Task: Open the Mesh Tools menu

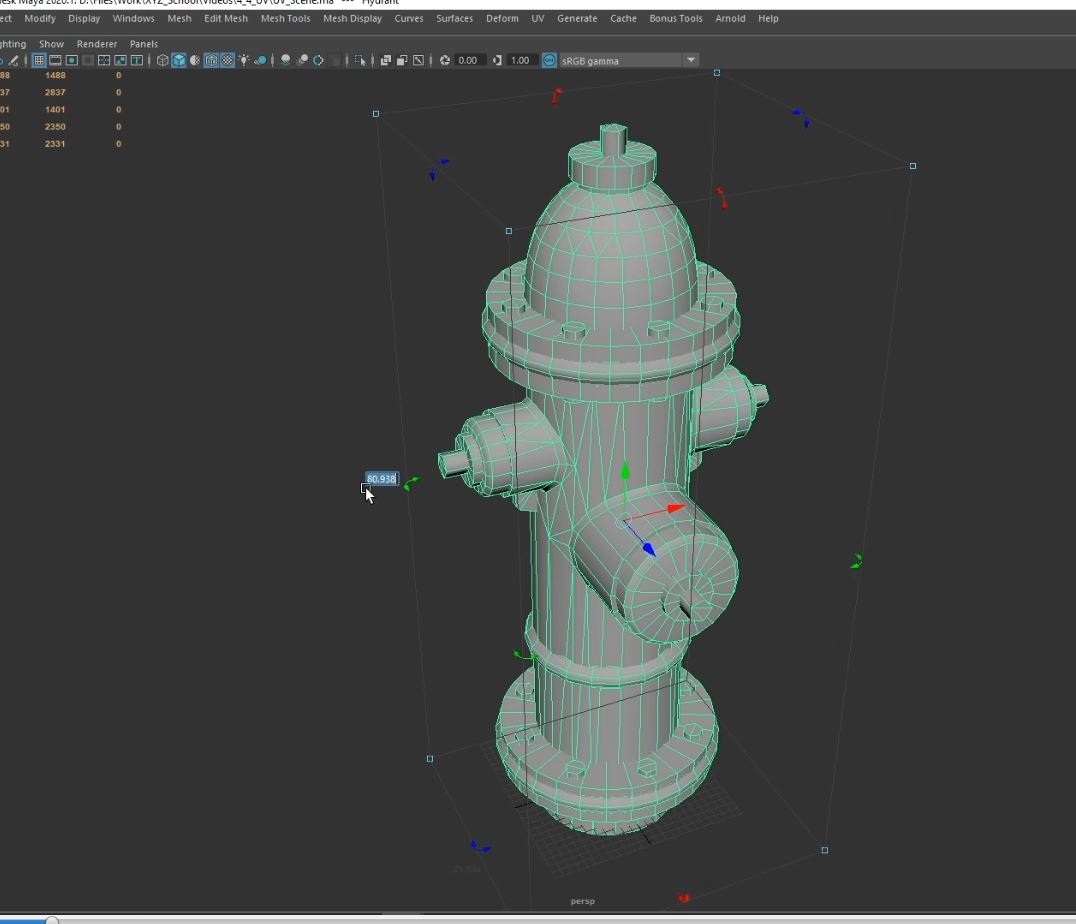Action: 285,18
